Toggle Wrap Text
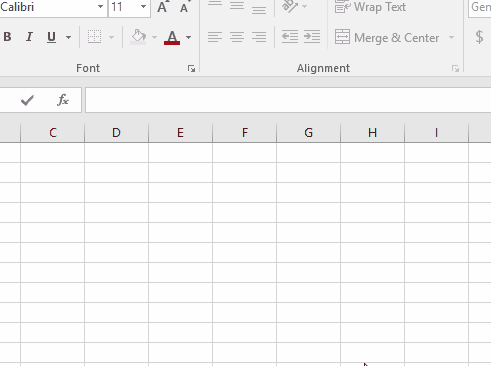This screenshot has height=366, width=491. pyautogui.click(x=370, y=7)
